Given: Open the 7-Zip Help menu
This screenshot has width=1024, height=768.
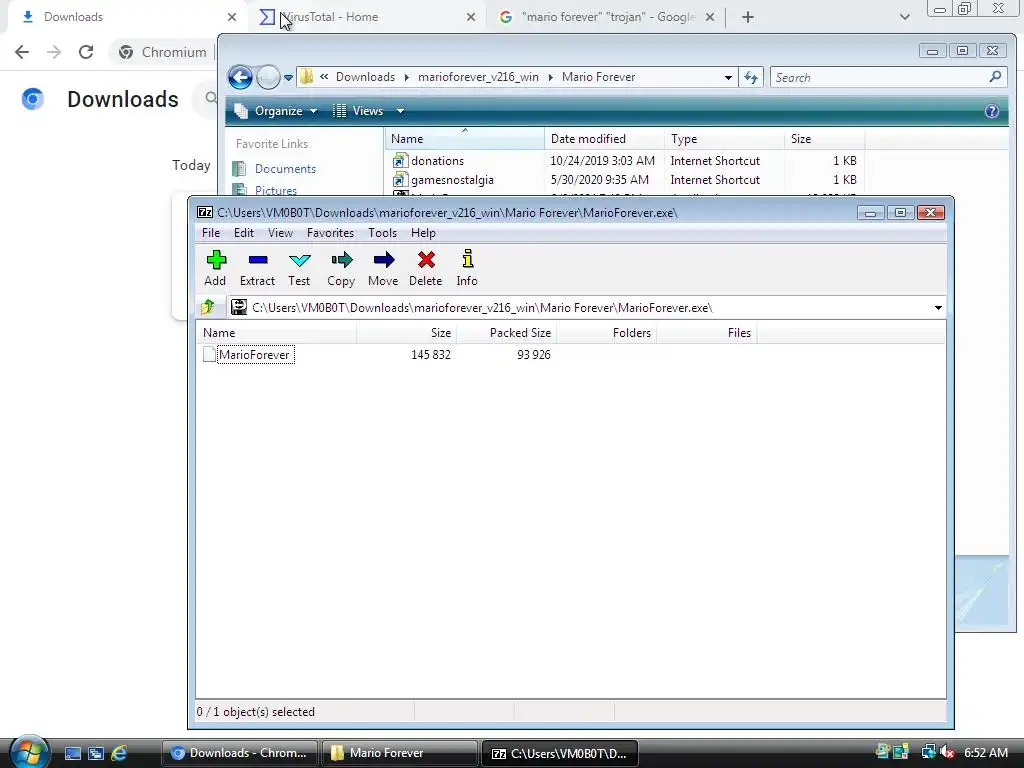Looking at the screenshot, I should 423,232.
